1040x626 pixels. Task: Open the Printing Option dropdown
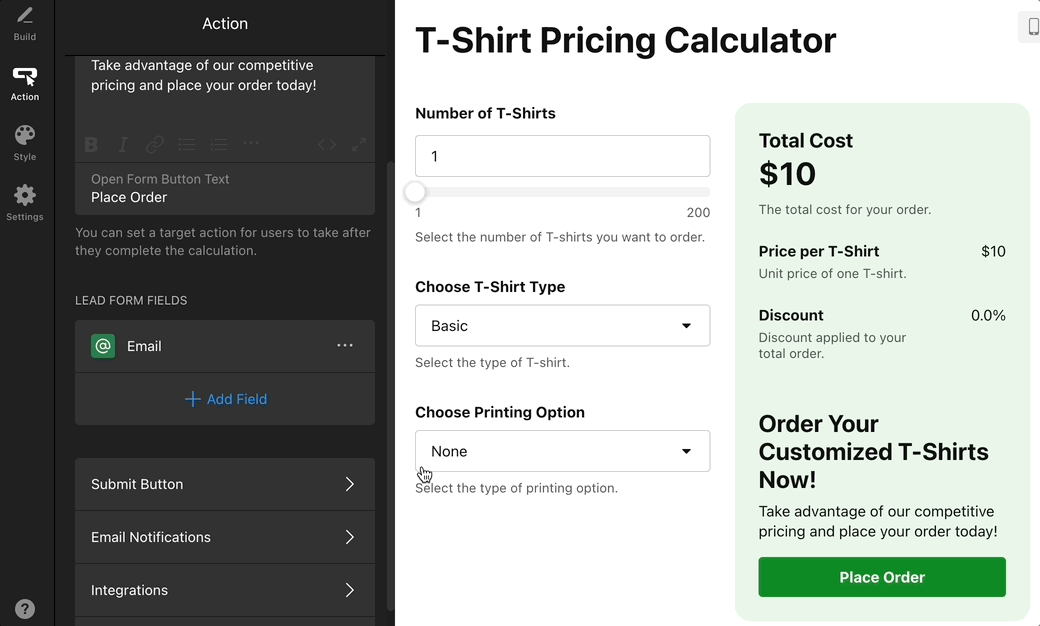click(562, 451)
